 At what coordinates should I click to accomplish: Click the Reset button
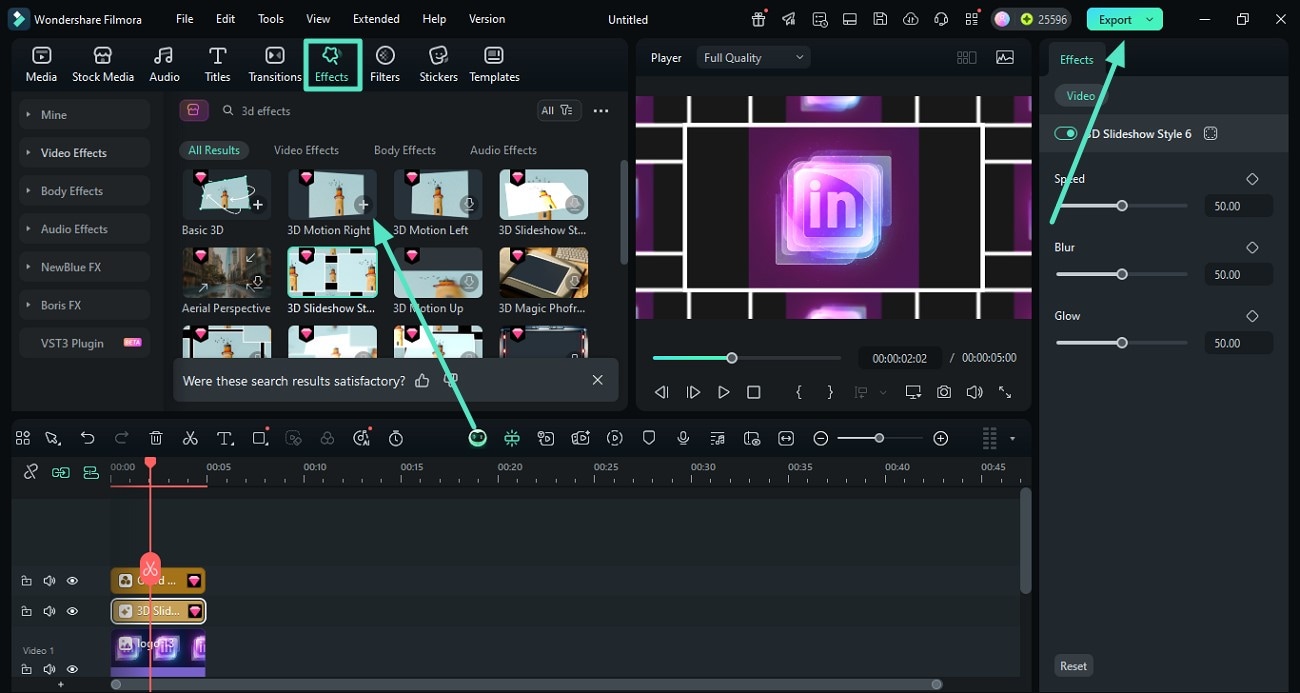[1073, 666]
